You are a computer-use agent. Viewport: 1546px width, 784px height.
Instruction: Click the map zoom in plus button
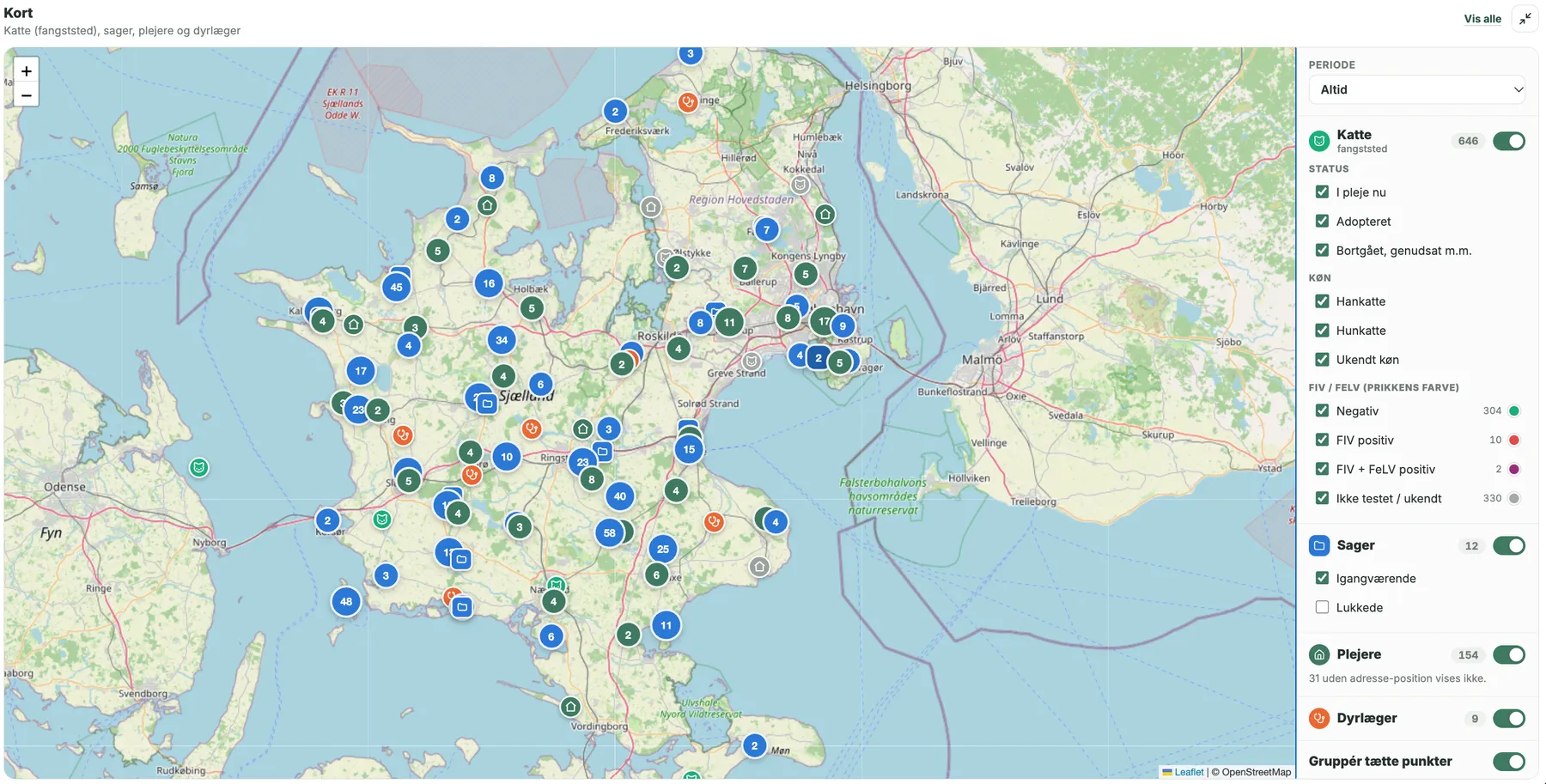(27, 71)
